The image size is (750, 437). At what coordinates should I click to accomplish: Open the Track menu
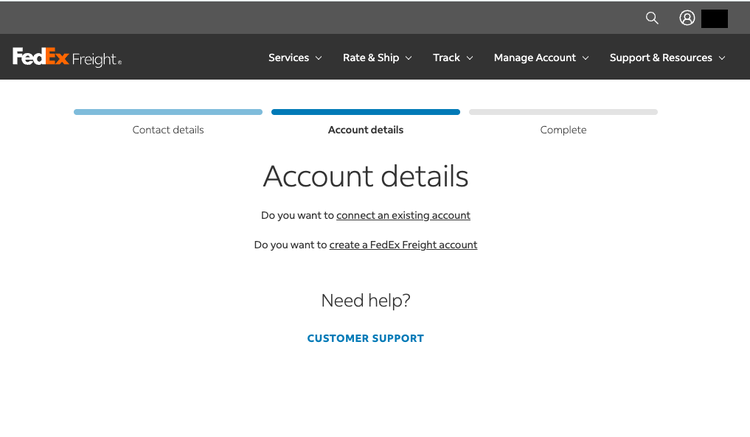pyautogui.click(x=452, y=58)
